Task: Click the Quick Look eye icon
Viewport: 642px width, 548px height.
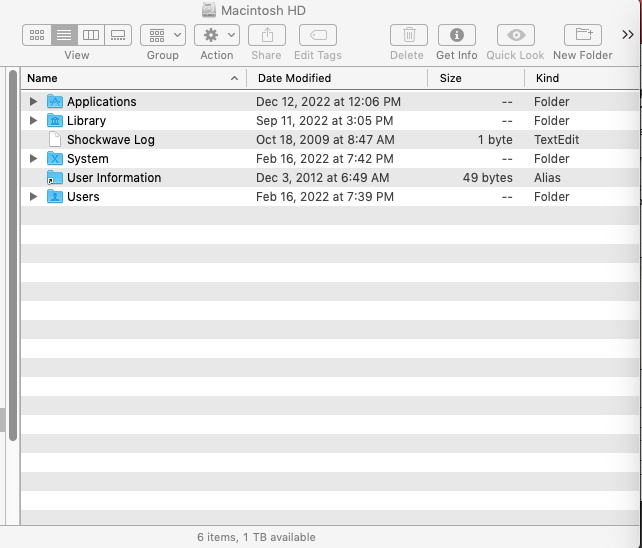Action: pos(516,35)
